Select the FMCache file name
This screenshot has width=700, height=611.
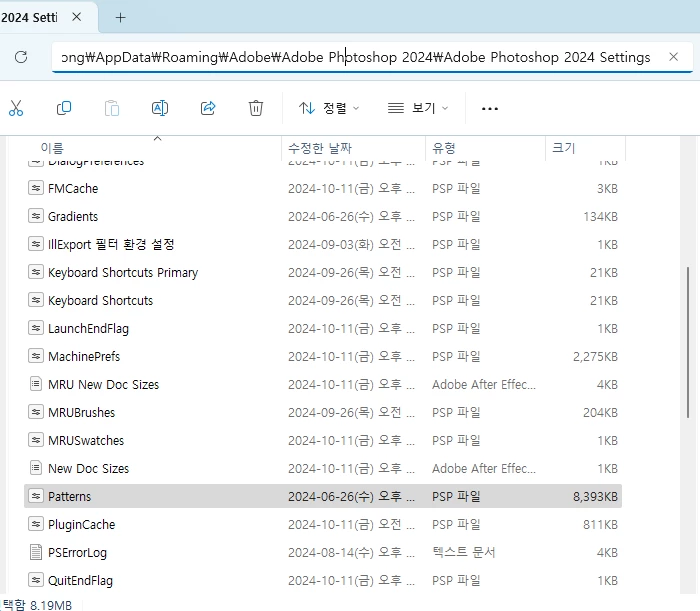[x=73, y=188]
